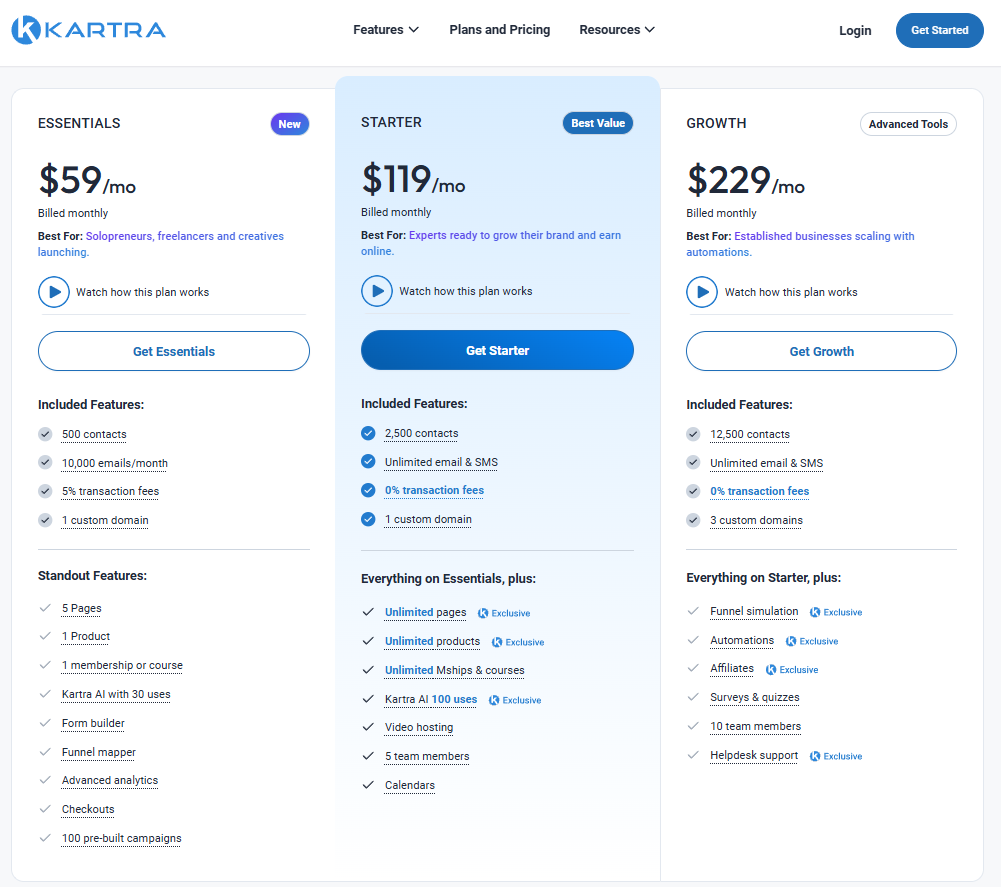Viewport: 1001px width, 887px height.
Task: Click the Advanced Tools badge
Action: click(908, 124)
